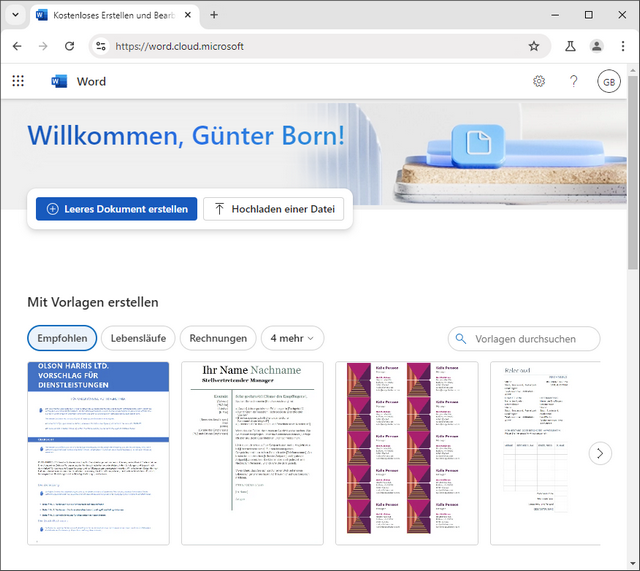Expand the '4 mehr' template categories
640x571 pixels.
[x=292, y=338]
